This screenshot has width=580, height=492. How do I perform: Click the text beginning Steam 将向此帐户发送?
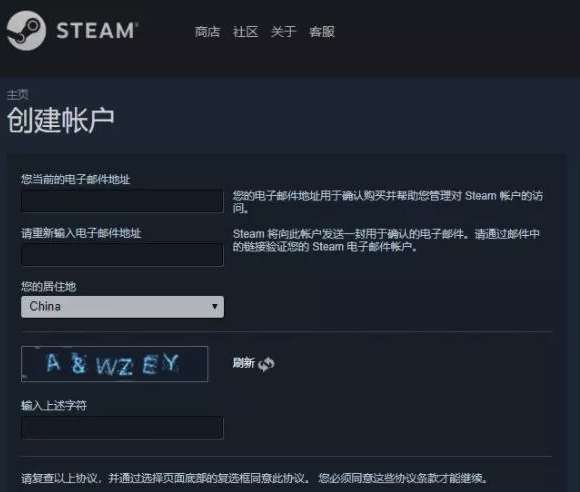386,240
